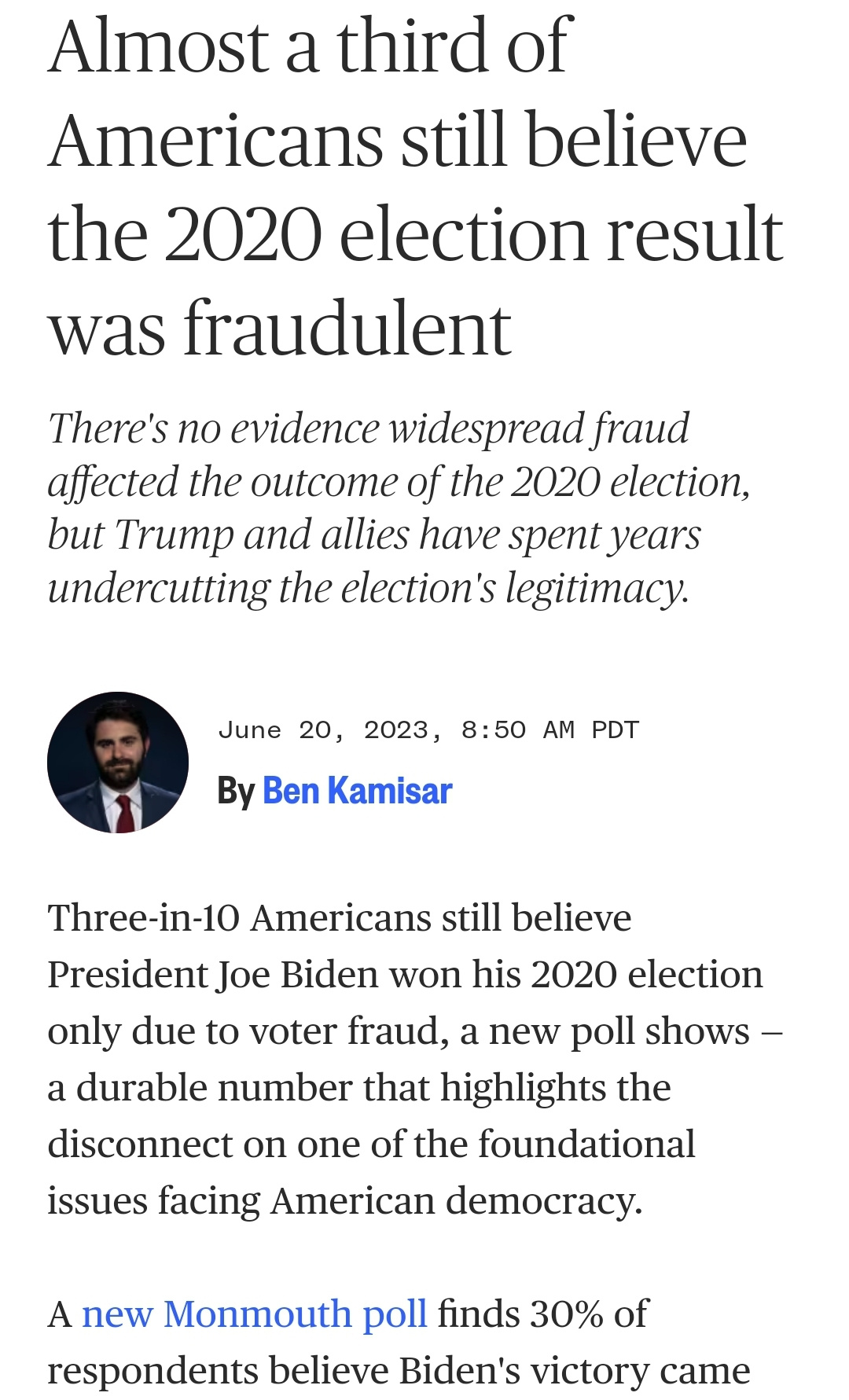The height and width of the screenshot is (1400, 849).
Task: Click the headline's first line "Almost a third of"
Action: (x=307, y=46)
